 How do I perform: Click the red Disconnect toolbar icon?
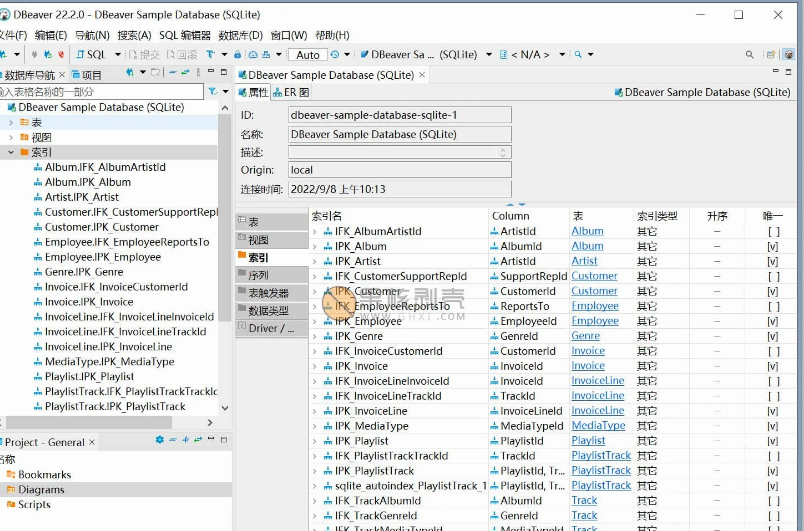pyautogui.click(x=61, y=54)
